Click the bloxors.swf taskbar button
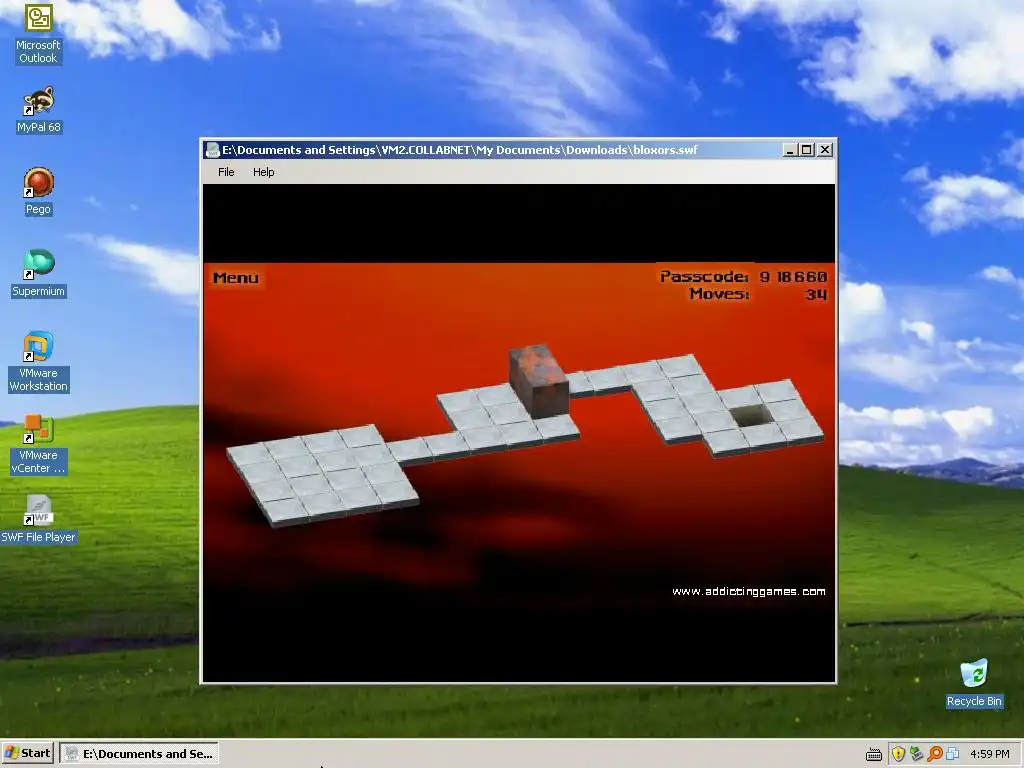The height and width of the screenshot is (768, 1024). click(x=139, y=754)
